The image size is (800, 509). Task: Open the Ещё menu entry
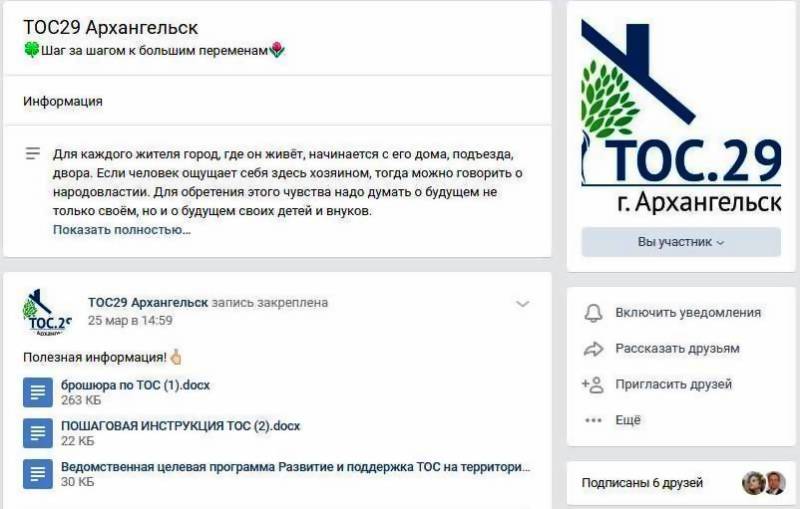(x=628, y=420)
